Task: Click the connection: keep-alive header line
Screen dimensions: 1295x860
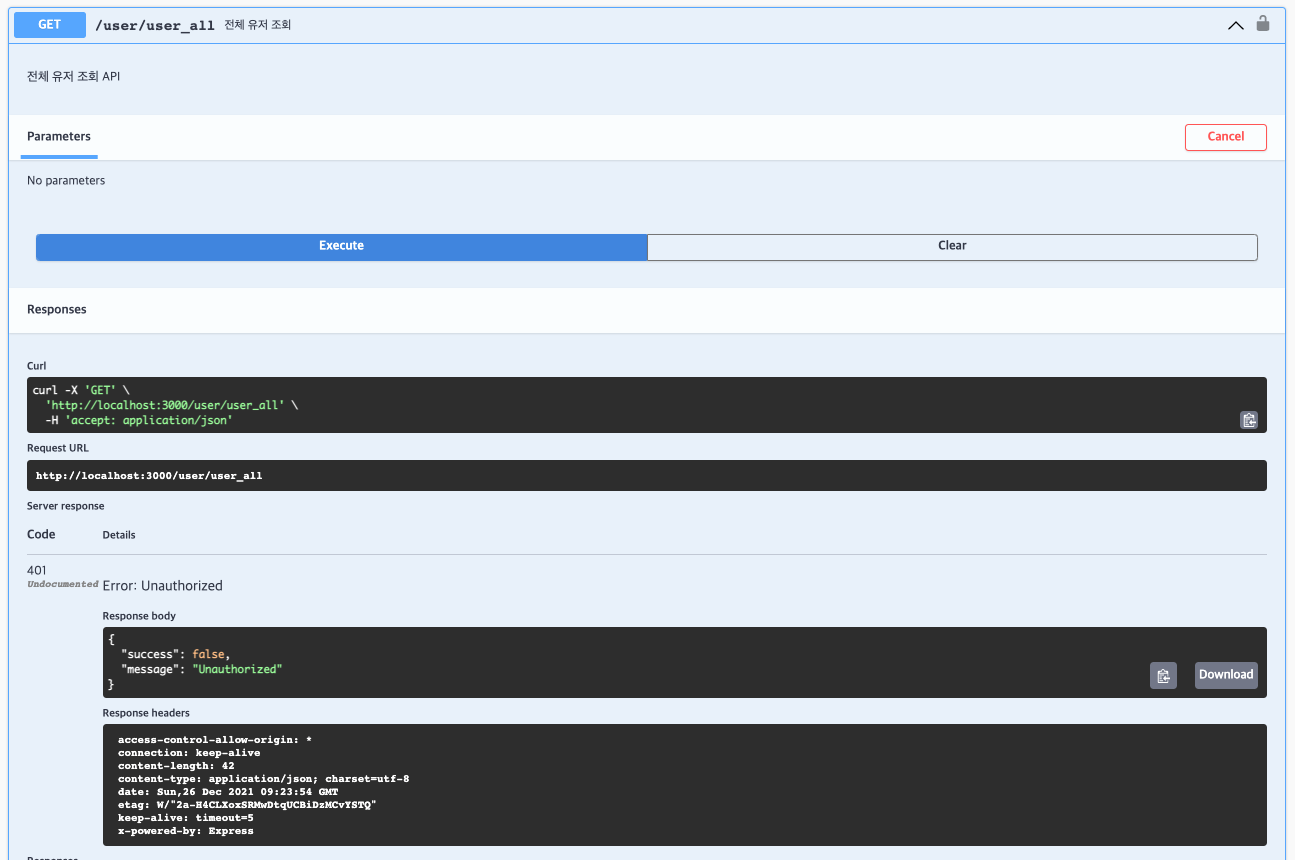Action: pyautogui.click(x=189, y=752)
